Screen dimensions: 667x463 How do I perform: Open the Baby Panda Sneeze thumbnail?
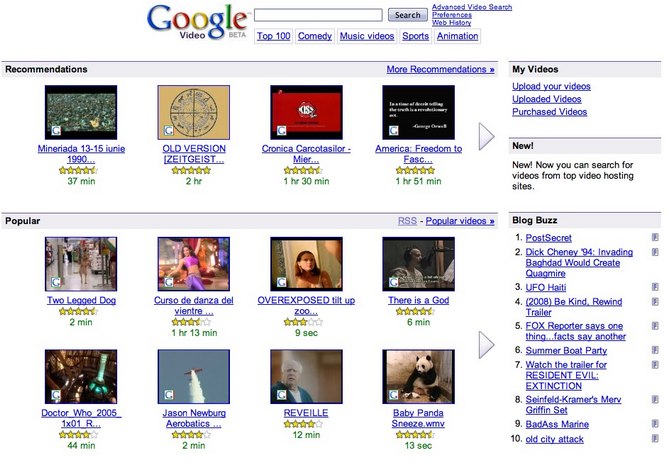coord(419,377)
